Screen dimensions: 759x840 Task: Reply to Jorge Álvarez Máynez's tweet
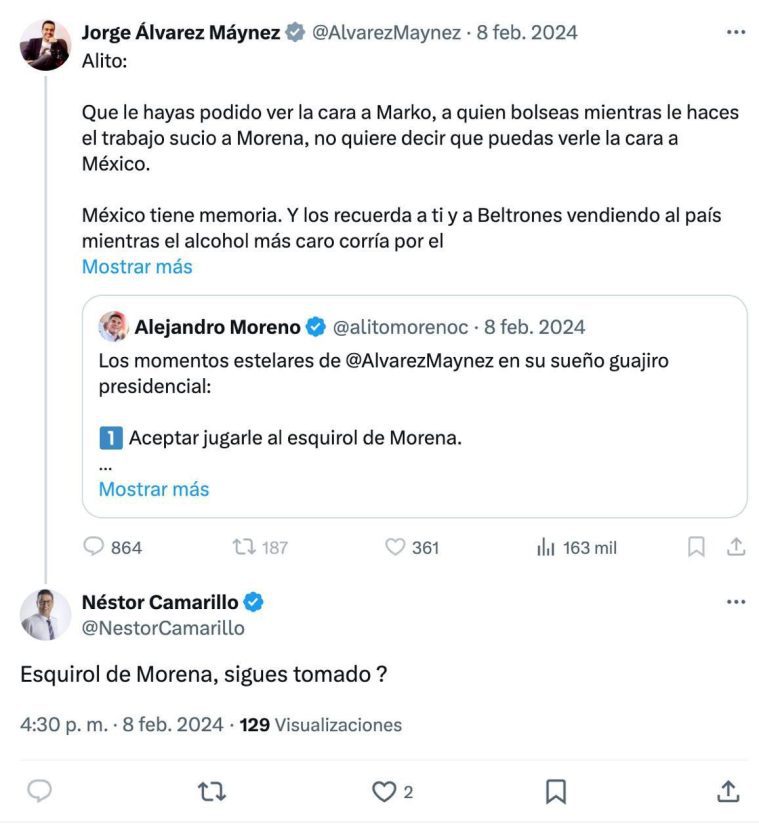click(x=93, y=547)
